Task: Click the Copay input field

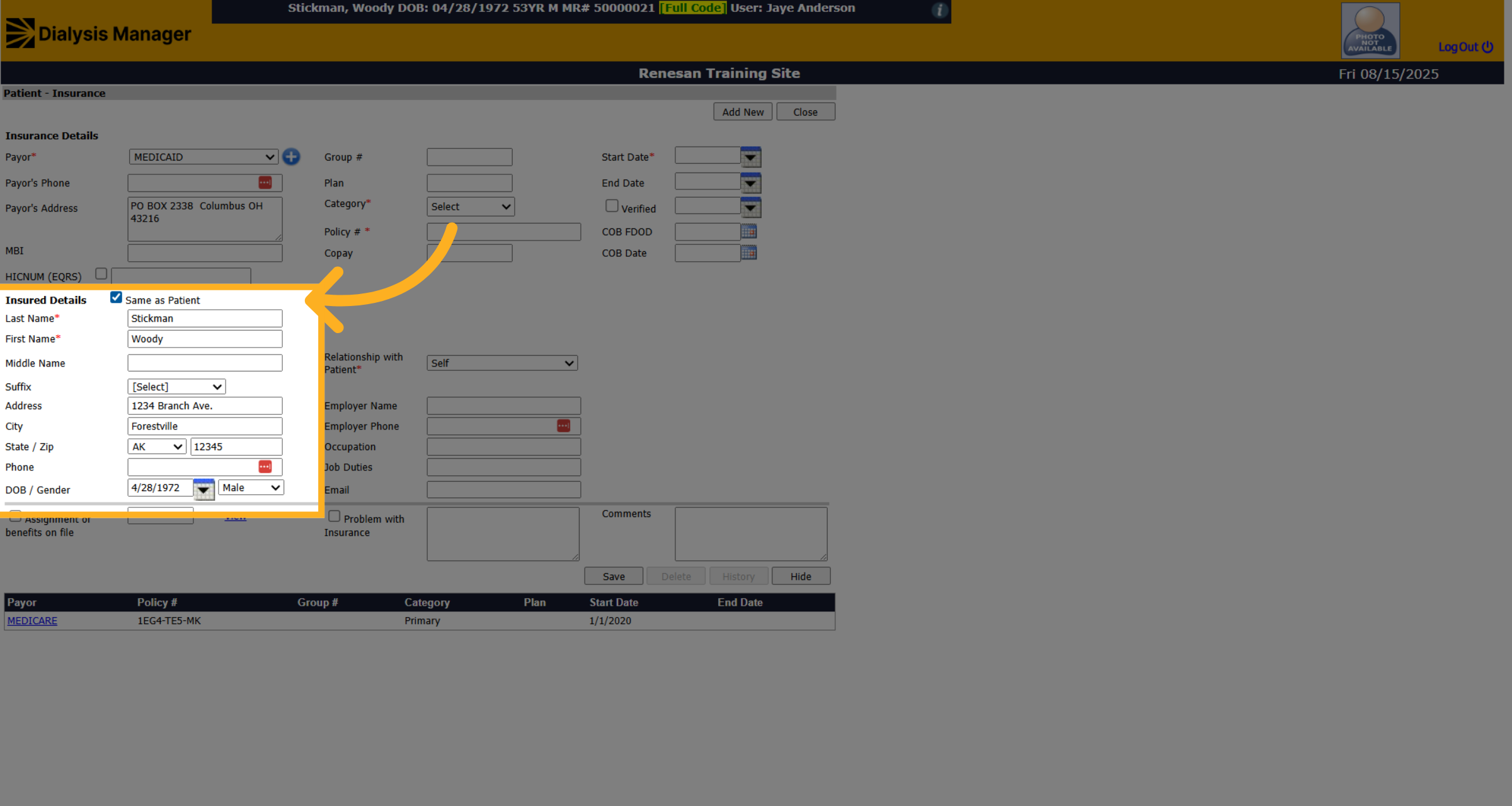Action: click(x=469, y=253)
